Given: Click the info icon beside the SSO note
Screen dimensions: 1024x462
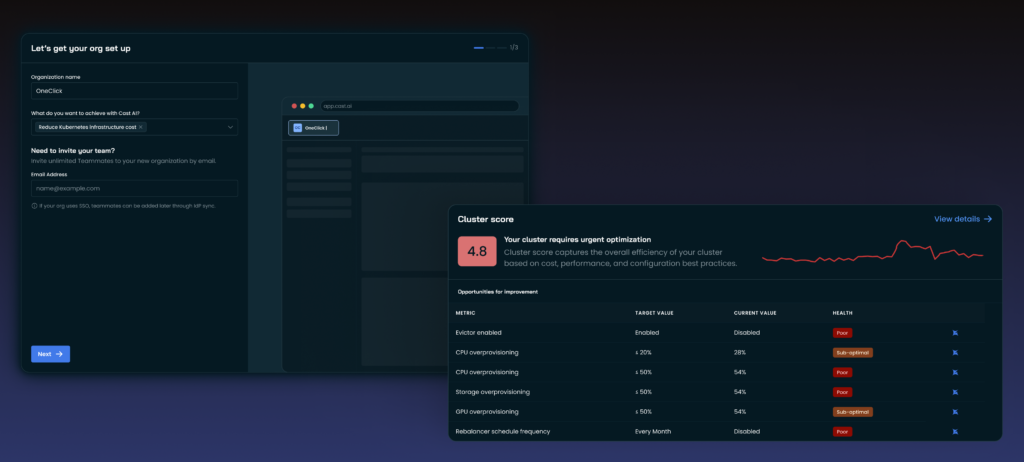Looking at the screenshot, I should [34, 205].
